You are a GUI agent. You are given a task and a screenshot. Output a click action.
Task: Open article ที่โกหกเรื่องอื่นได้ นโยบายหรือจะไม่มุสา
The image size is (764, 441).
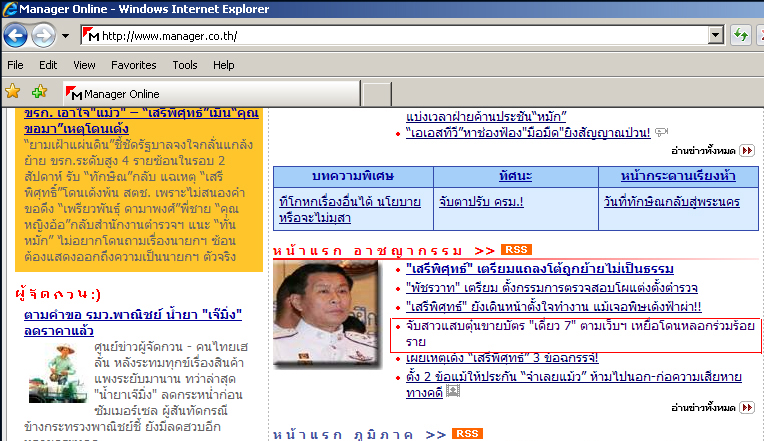pos(350,210)
